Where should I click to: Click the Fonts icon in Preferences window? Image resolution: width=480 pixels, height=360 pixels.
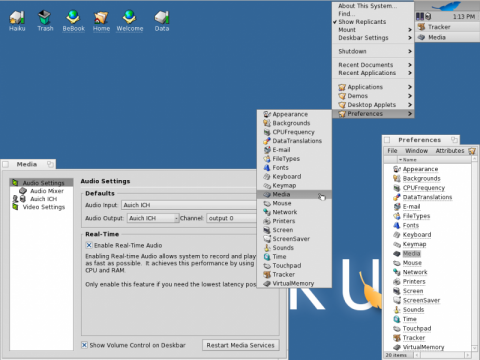(x=397, y=225)
